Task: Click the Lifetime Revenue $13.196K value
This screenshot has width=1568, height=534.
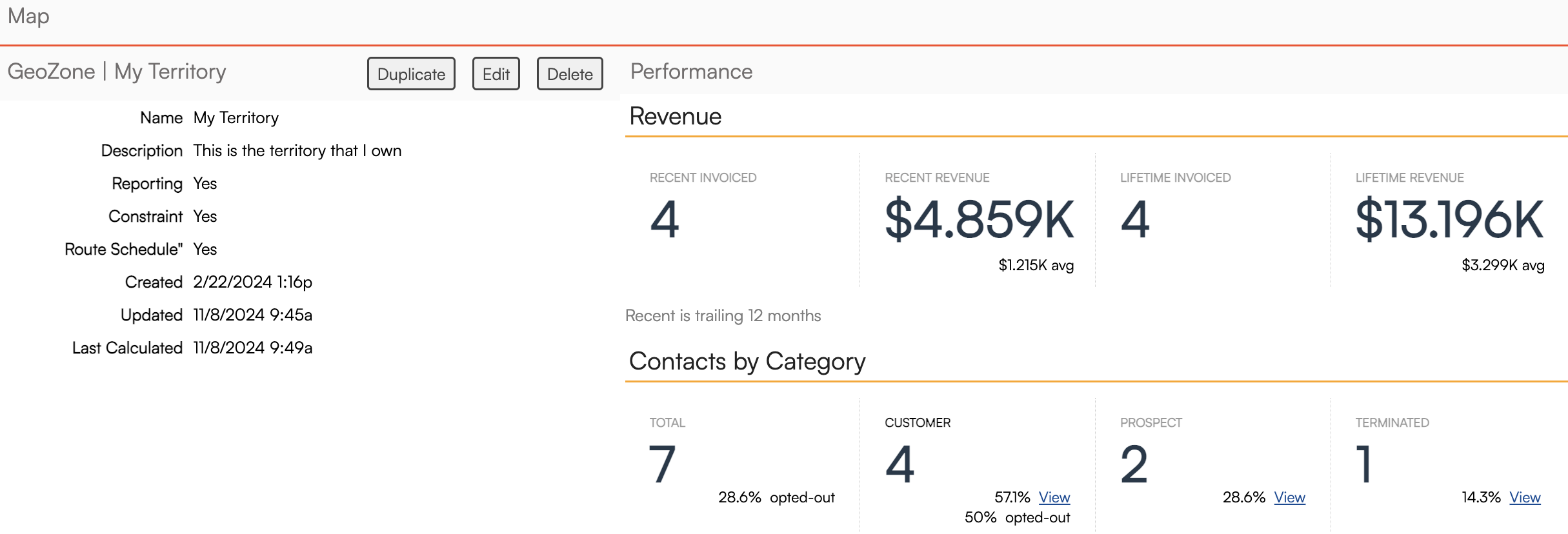Action: 1449,220
